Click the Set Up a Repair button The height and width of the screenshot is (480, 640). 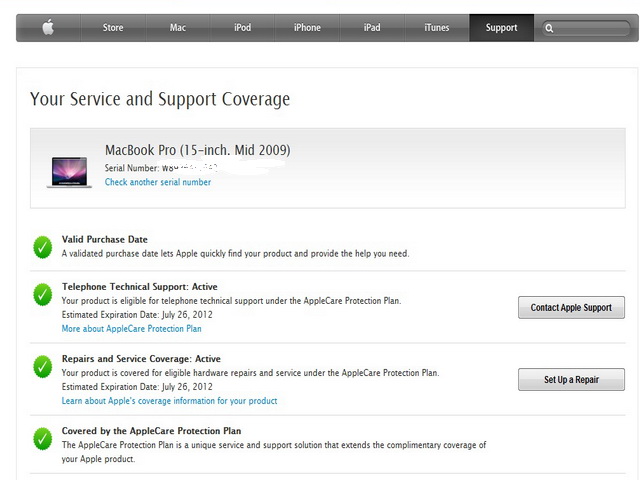(x=571, y=380)
